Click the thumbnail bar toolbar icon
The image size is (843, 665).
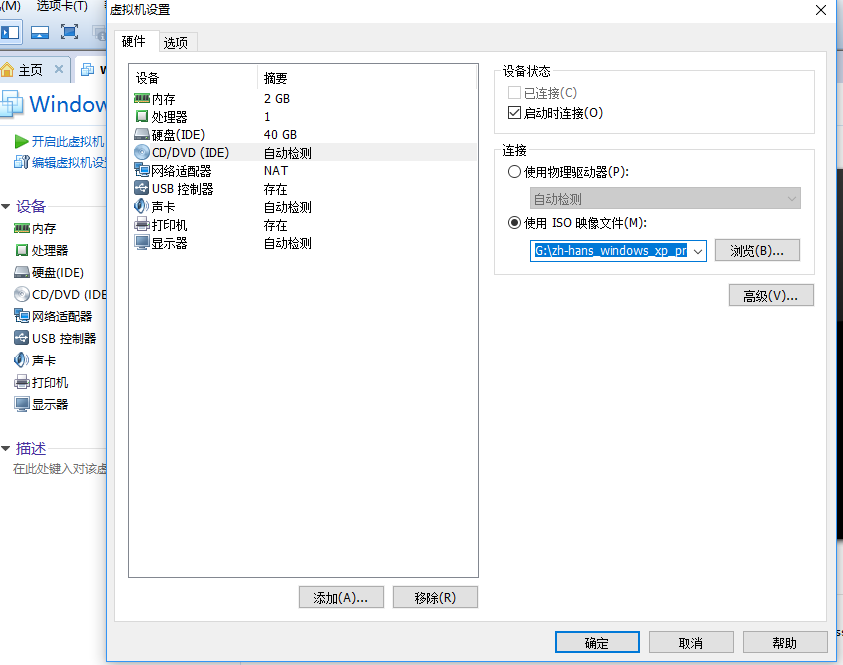click(x=40, y=32)
